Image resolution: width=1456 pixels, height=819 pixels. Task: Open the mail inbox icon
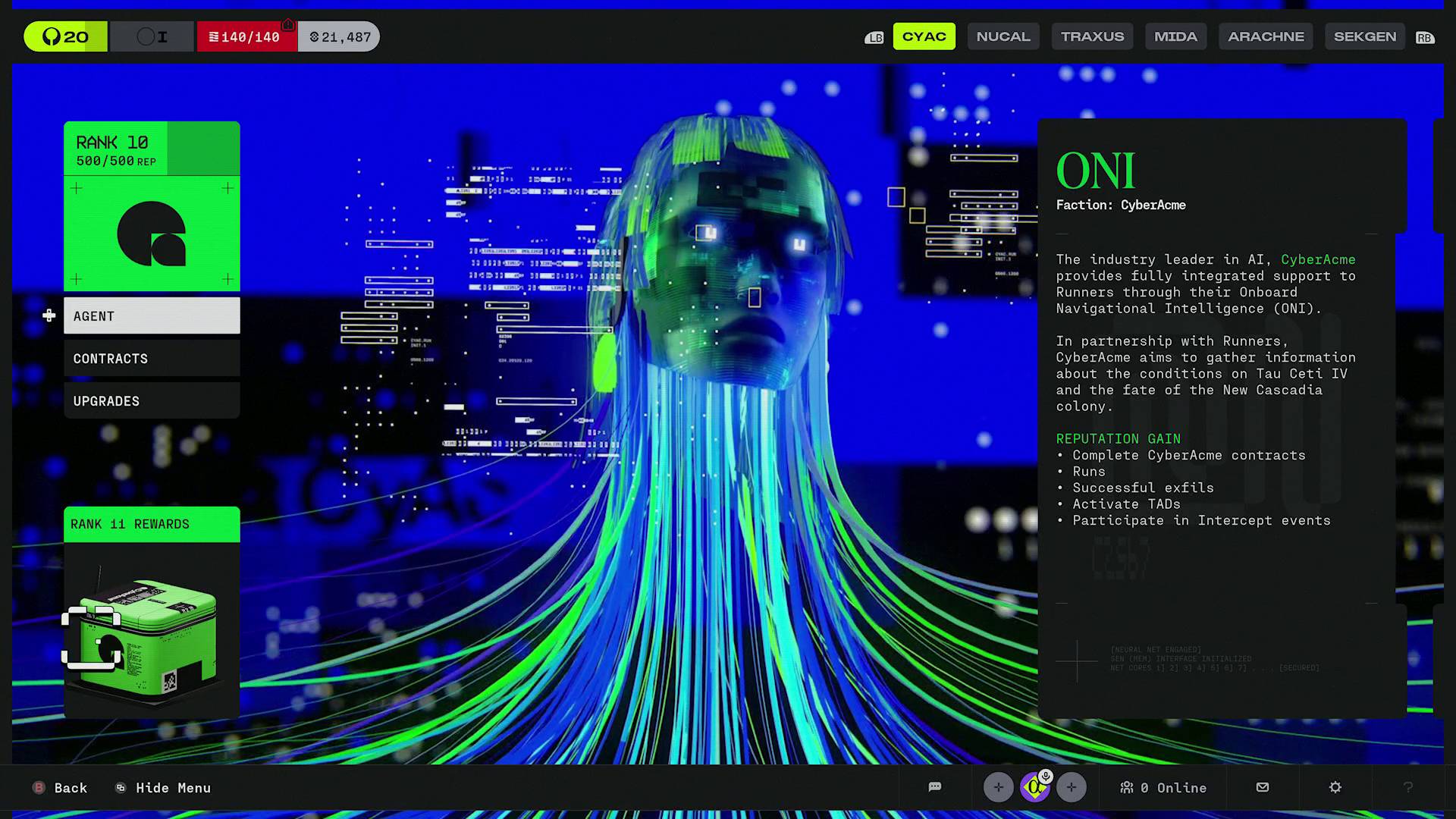[x=1262, y=787]
